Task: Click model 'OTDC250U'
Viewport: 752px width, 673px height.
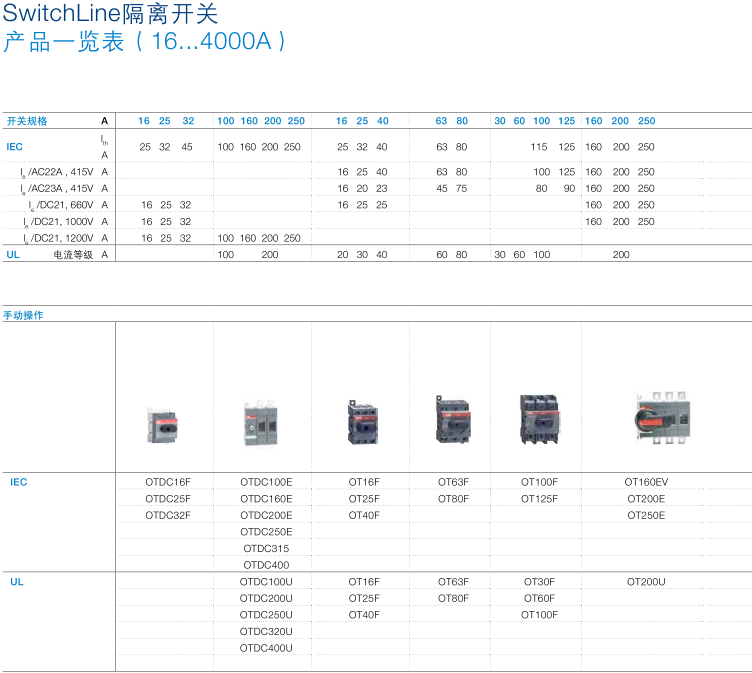Action: 266,615
